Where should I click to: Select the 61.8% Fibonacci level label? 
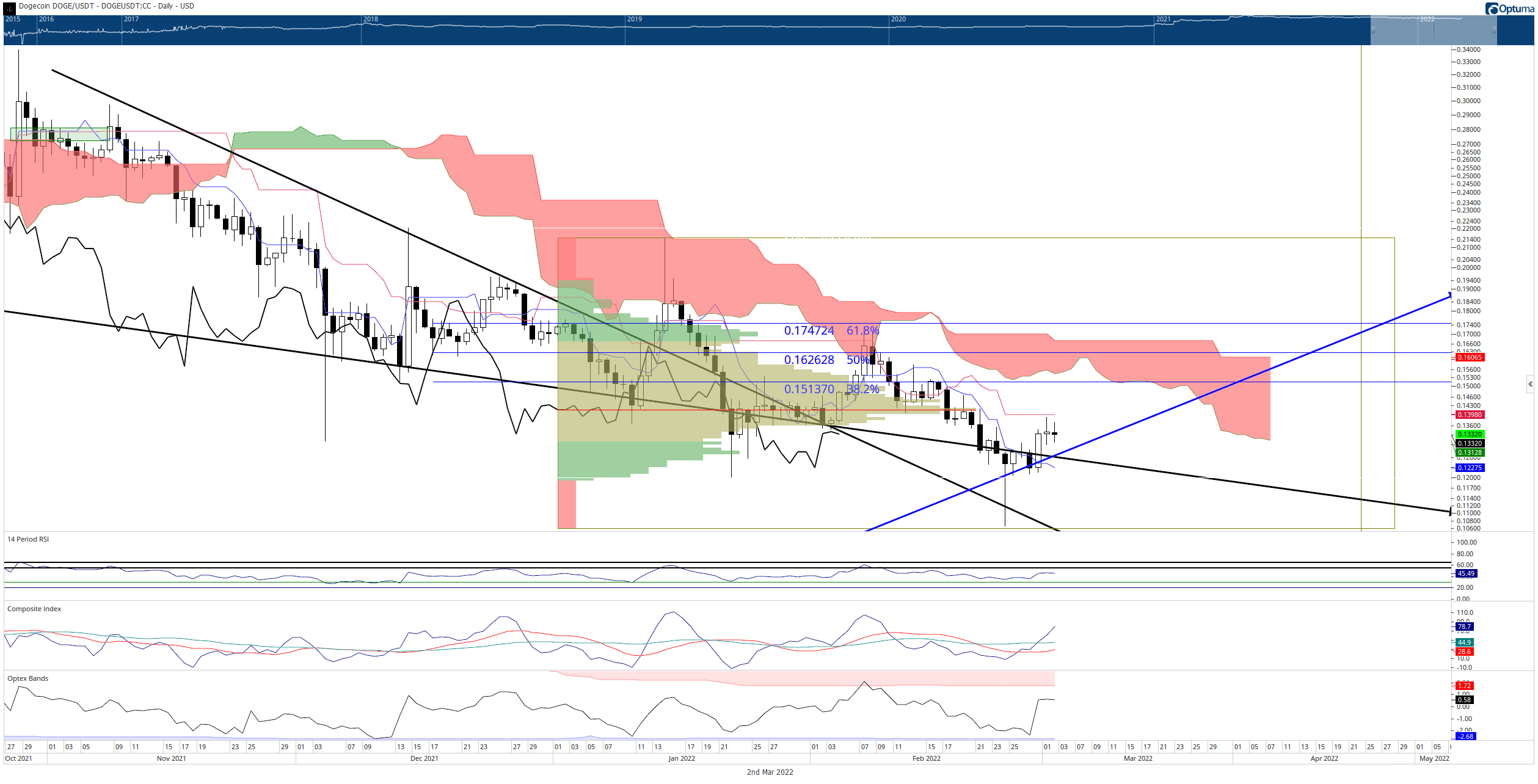[x=862, y=331]
